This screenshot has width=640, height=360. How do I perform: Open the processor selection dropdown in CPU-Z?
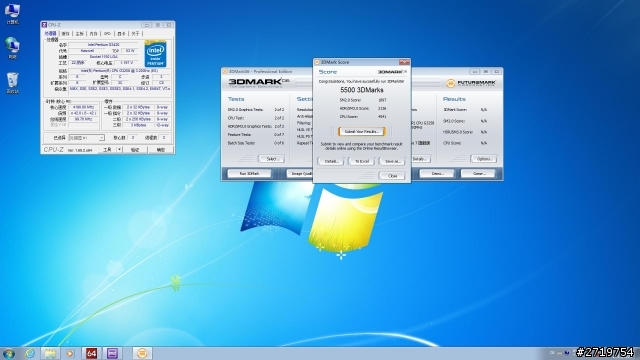click(x=86, y=138)
